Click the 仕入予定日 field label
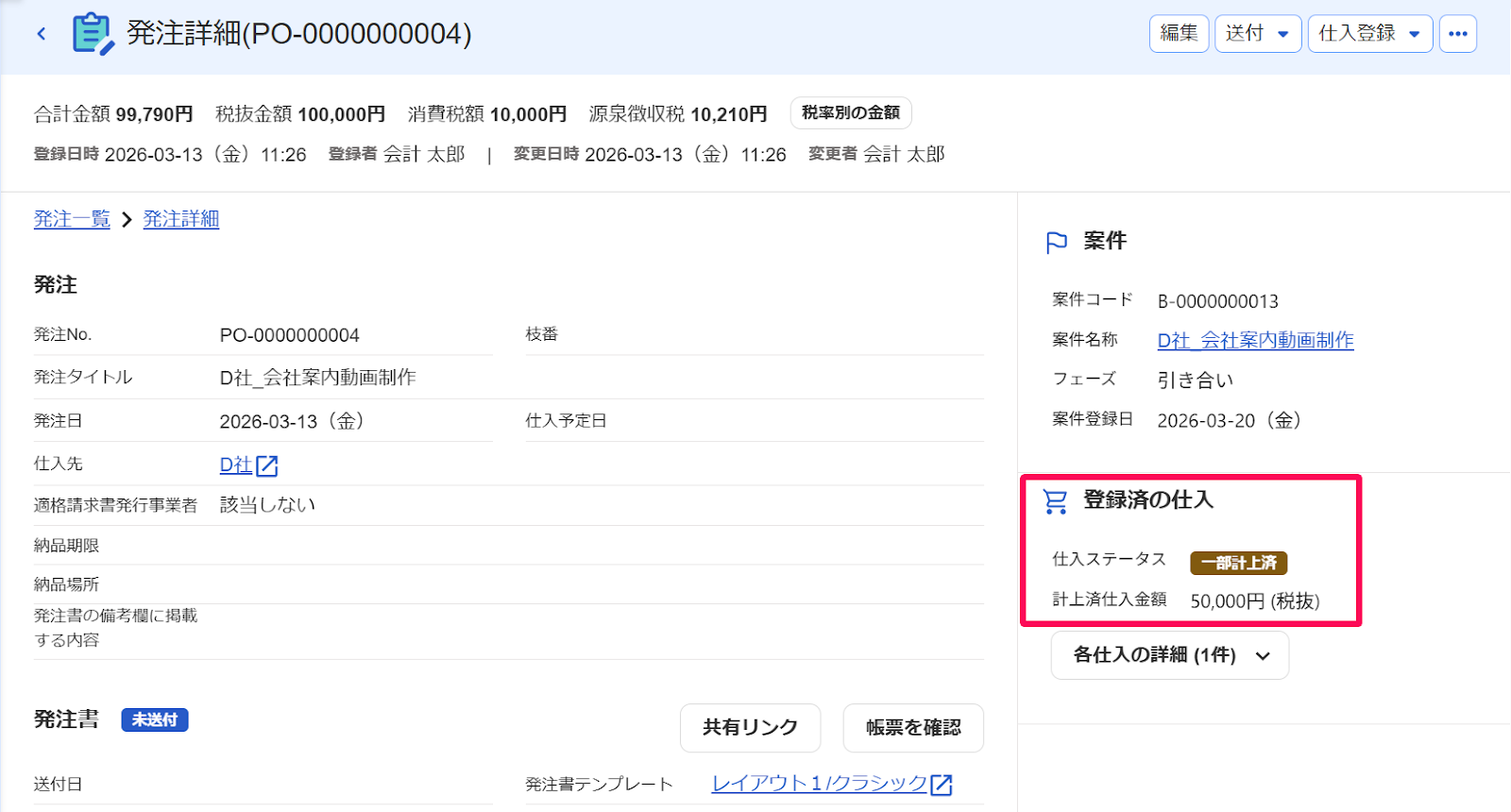Viewport: 1511px width, 812px height. click(566, 421)
